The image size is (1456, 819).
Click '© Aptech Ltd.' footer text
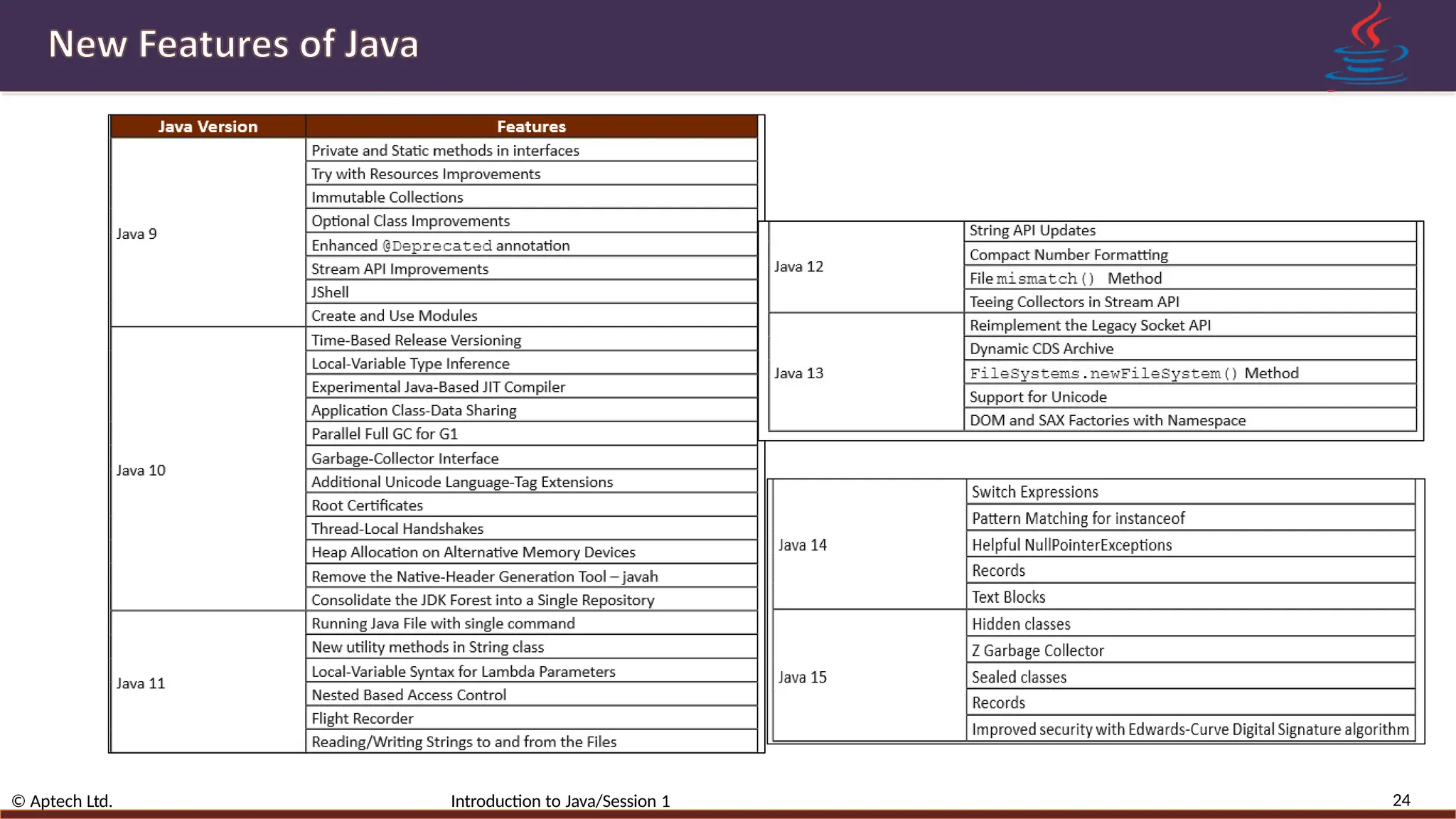point(62,801)
